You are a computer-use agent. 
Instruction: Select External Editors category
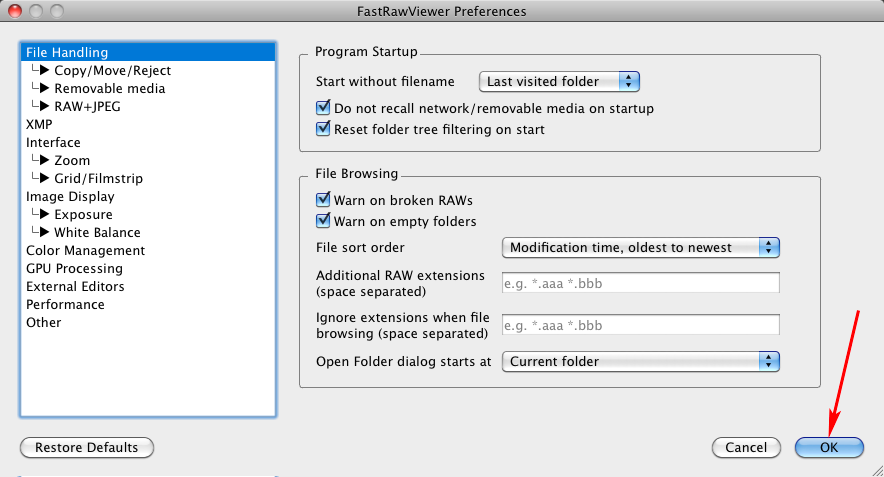75,286
